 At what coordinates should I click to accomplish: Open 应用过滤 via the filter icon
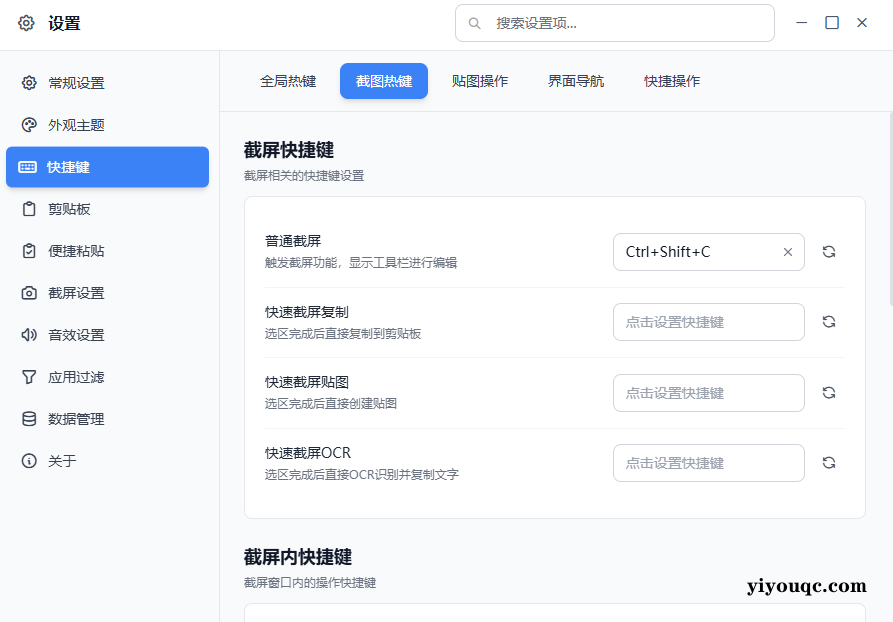point(30,377)
